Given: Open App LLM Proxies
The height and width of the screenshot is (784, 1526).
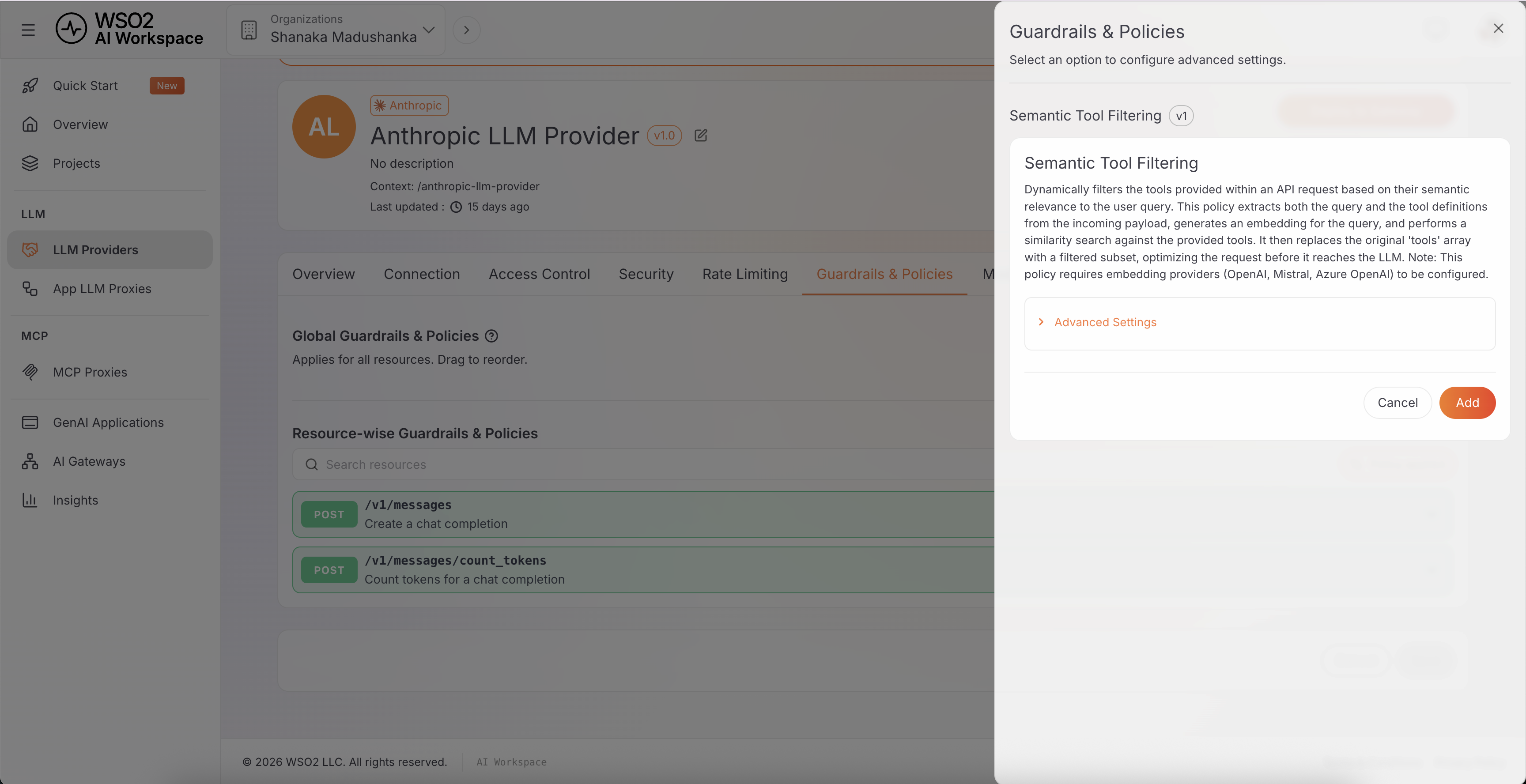Looking at the screenshot, I should tap(110, 288).
